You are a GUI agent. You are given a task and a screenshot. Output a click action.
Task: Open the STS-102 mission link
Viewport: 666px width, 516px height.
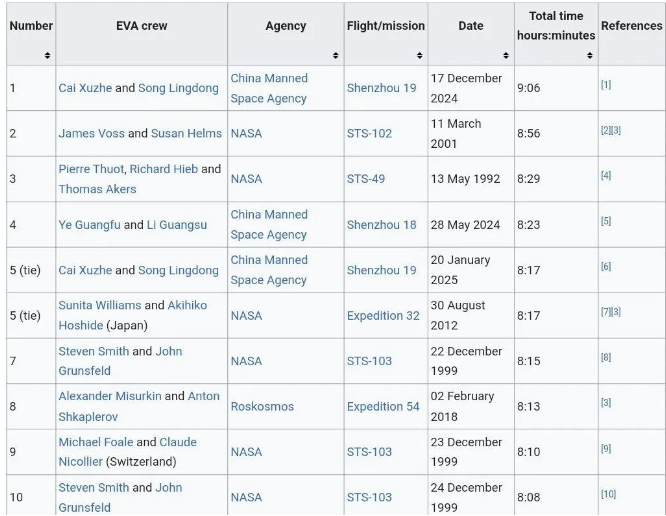[x=370, y=133]
